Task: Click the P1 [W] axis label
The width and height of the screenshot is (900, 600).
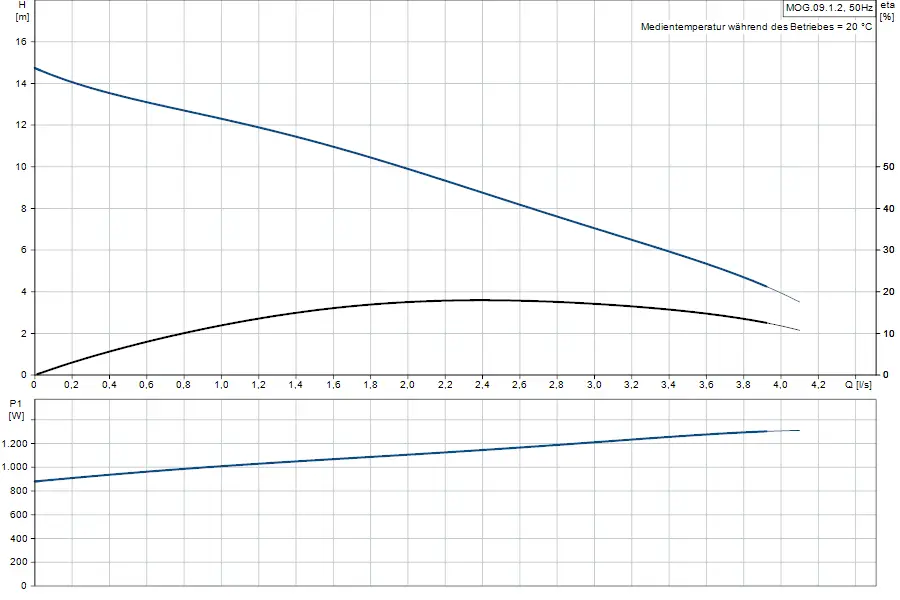Action: click(x=16, y=410)
